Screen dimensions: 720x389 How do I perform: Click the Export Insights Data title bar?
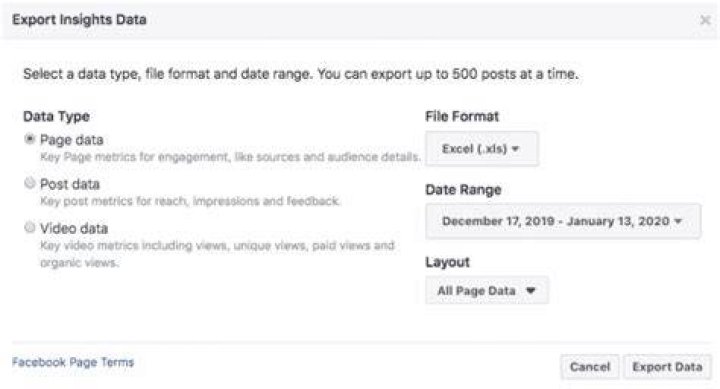(x=360, y=20)
